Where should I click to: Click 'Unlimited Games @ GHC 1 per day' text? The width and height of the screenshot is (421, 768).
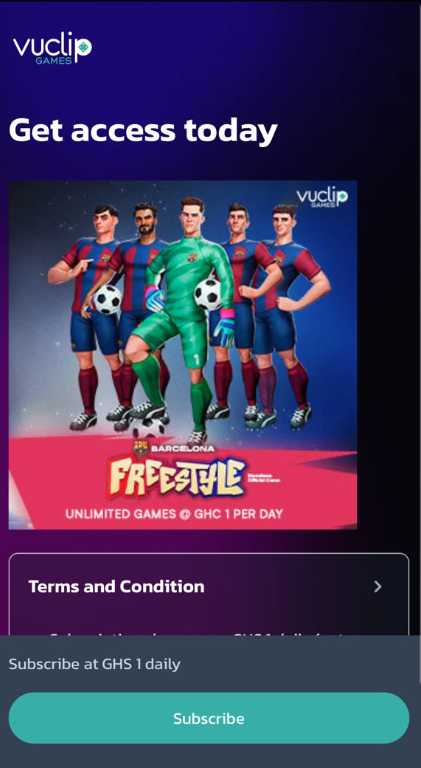point(174,514)
